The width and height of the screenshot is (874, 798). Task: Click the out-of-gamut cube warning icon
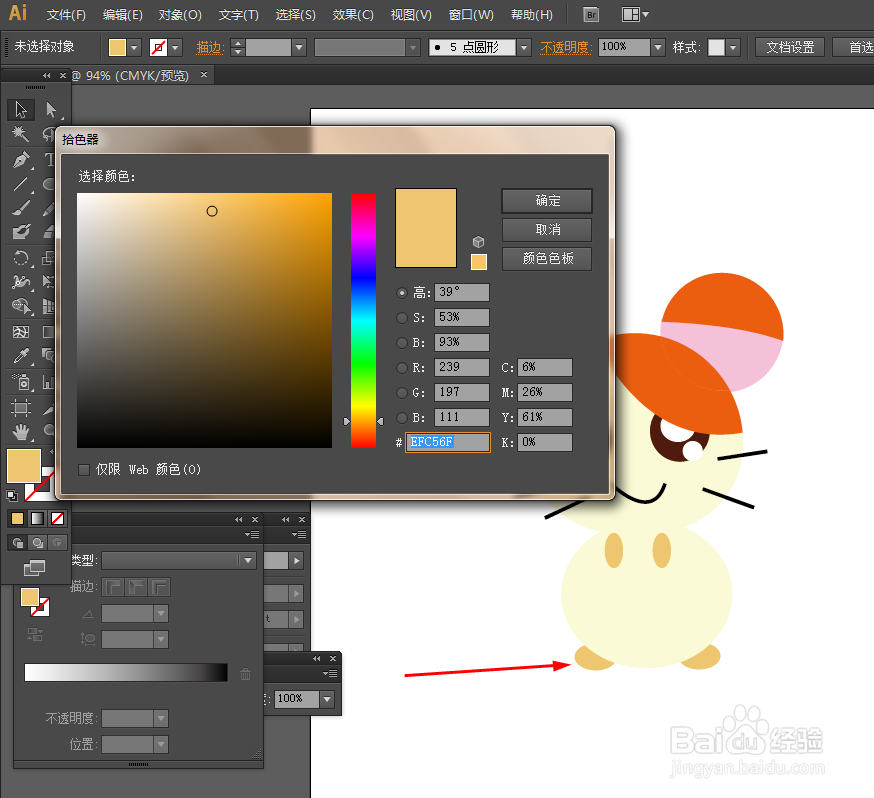[x=478, y=242]
